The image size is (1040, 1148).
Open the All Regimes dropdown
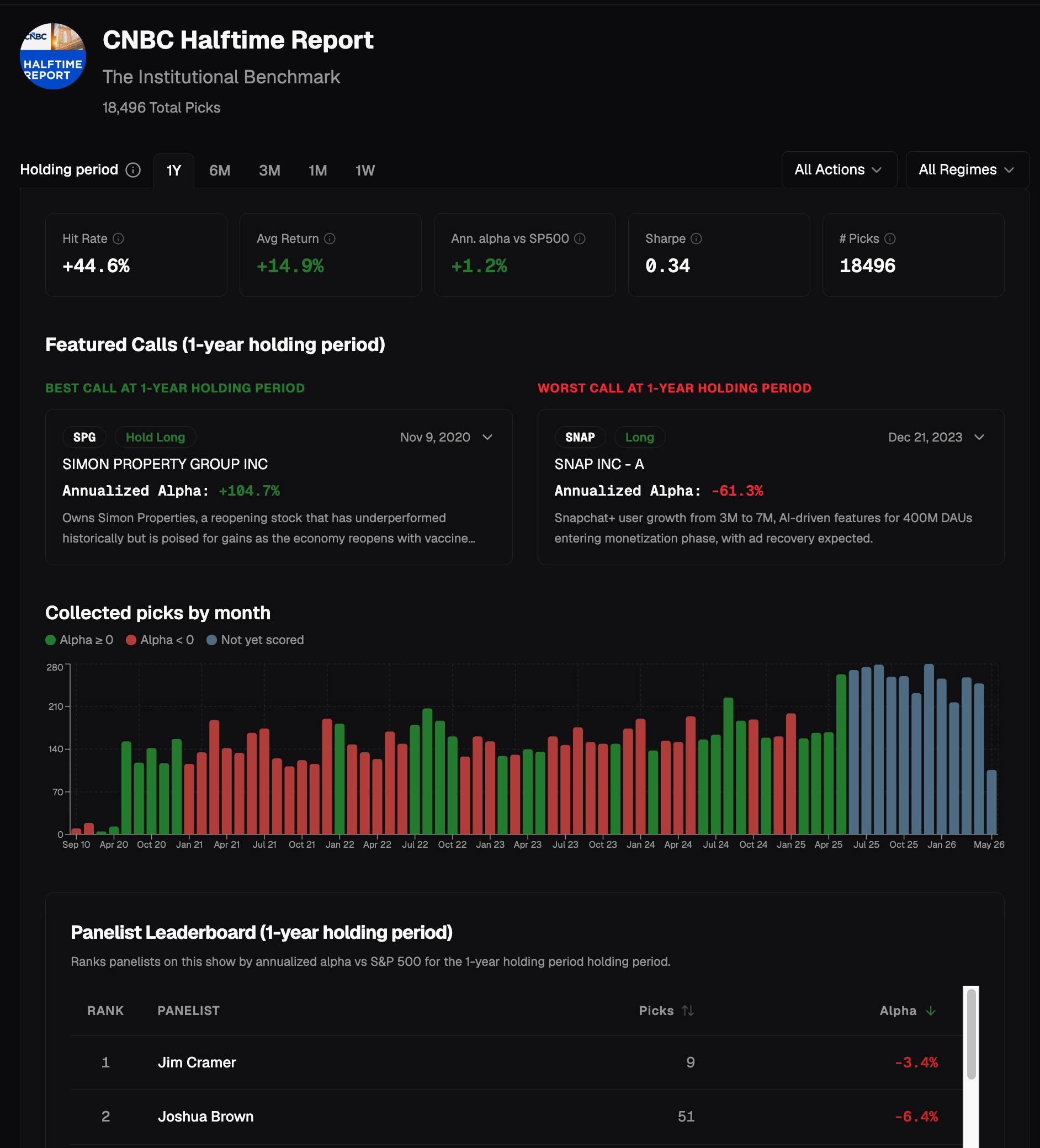(x=967, y=169)
